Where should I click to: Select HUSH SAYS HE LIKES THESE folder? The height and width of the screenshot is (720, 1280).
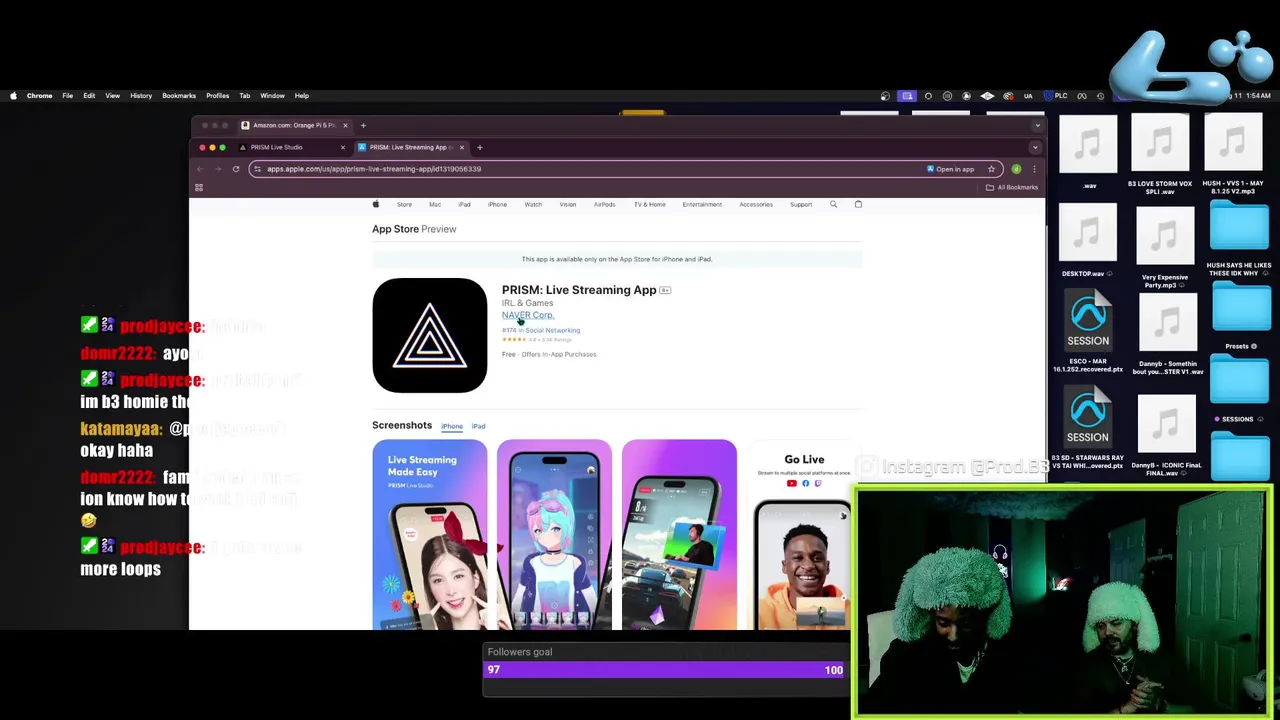pyautogui.click(x=1240, y=240)
